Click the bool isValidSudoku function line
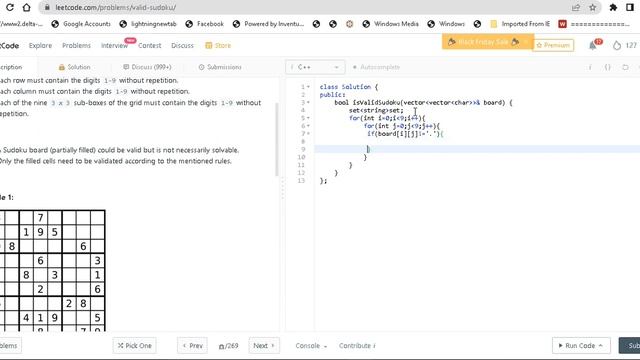The width and height of the screenshot is (640, 360). (423, 102)
